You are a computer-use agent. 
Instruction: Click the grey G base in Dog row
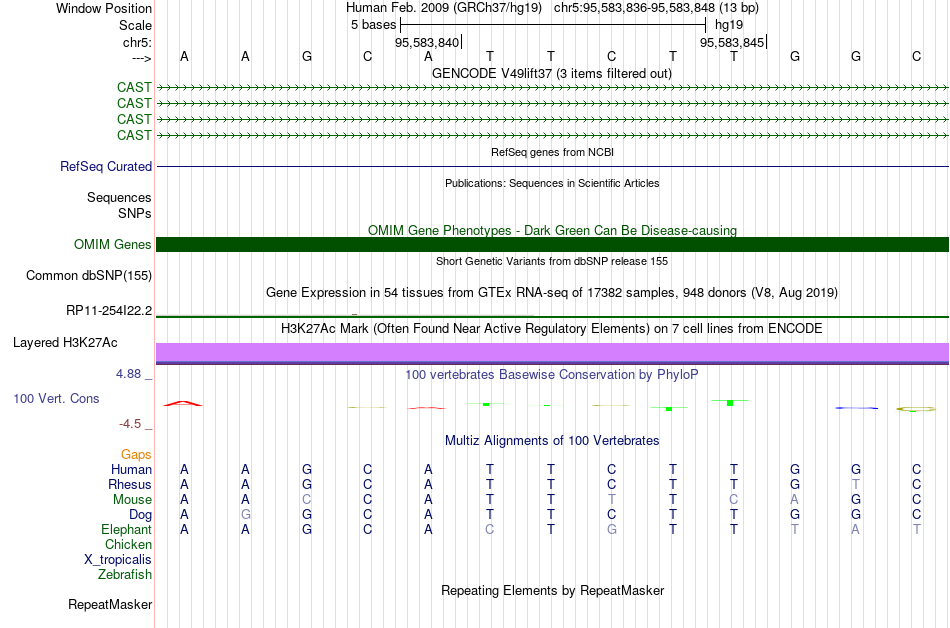[245, 515]
